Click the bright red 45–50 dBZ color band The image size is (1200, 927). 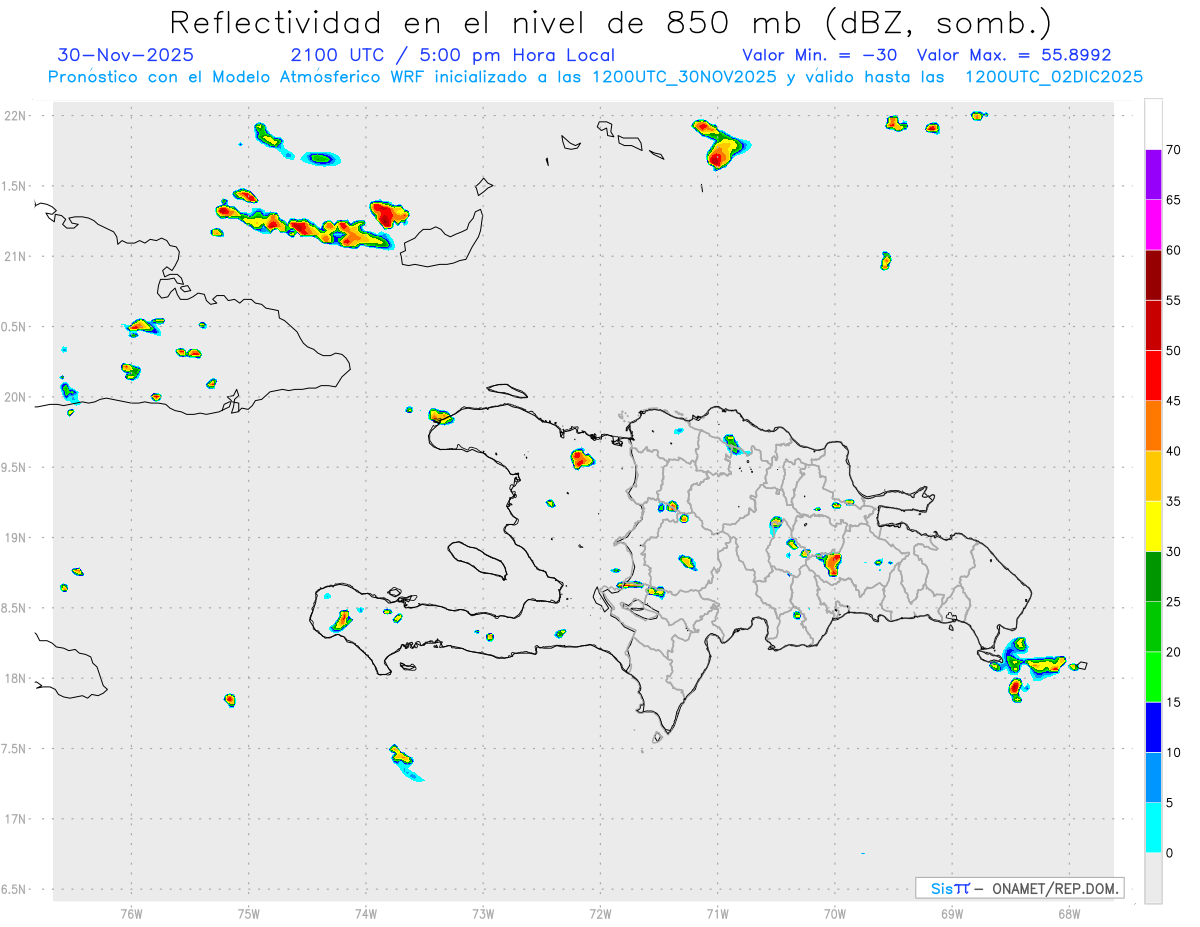(1153, 376)
